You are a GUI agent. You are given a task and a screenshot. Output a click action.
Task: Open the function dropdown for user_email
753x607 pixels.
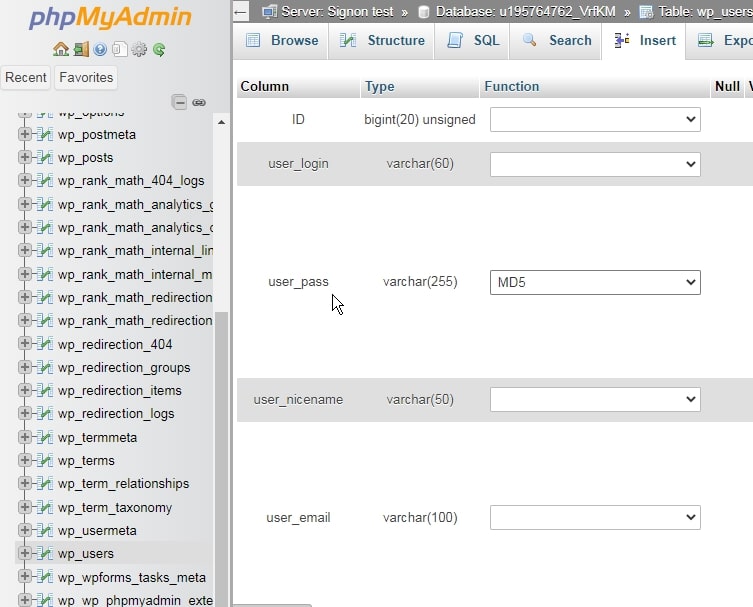pyautogui.click(x=595, y=517)
